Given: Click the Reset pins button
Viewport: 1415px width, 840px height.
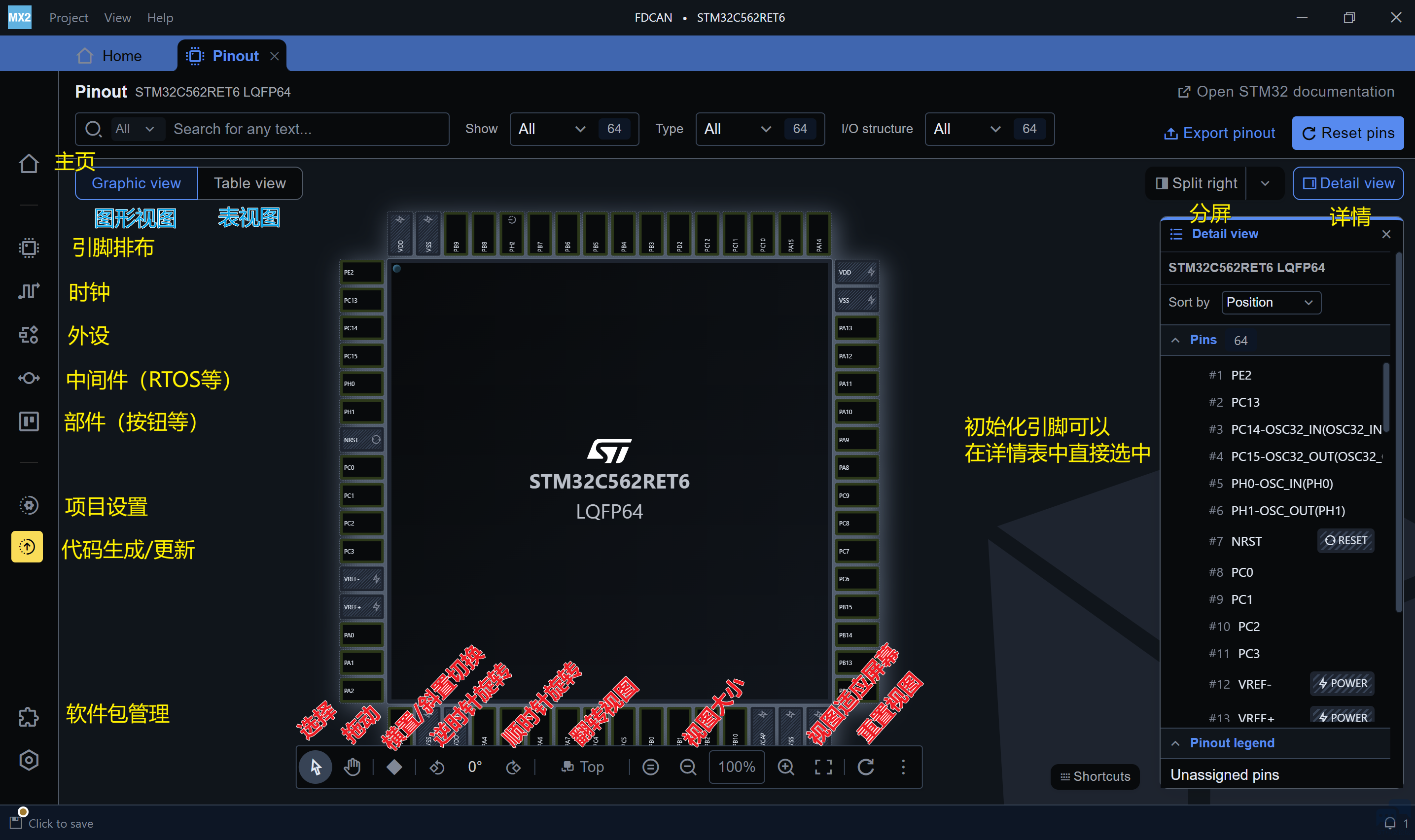Looking at the screenshot, I should (x=1347, y=133).
